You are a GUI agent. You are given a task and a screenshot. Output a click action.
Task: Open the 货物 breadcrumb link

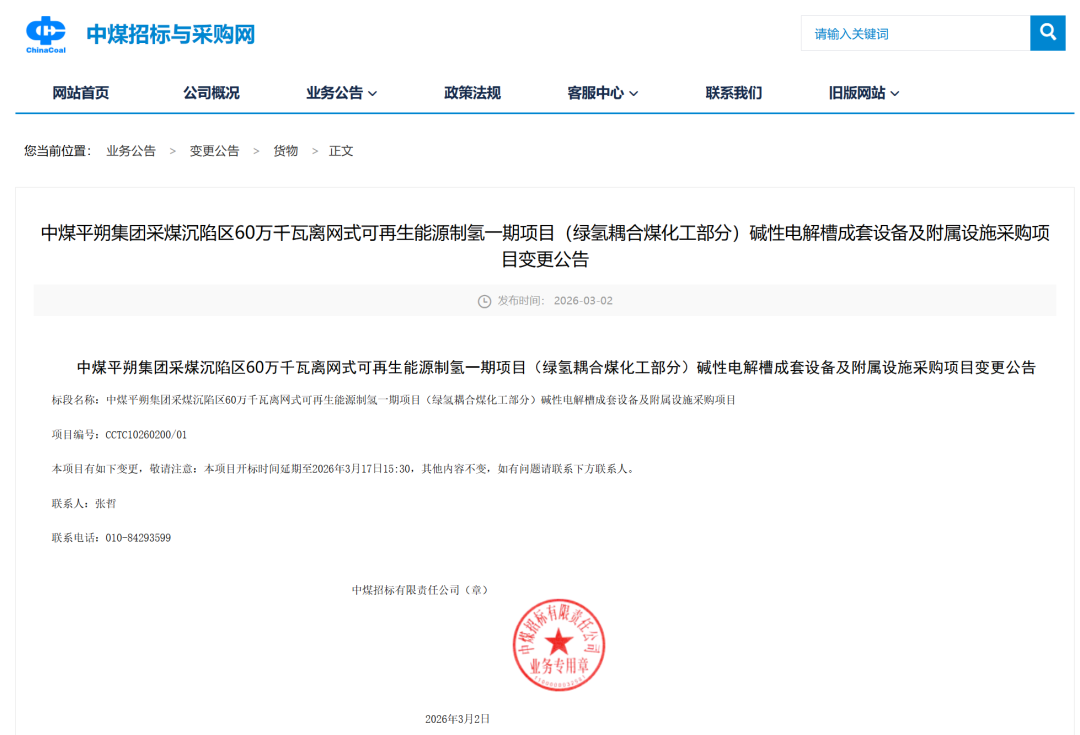pyautogui.click(x=285, y=150)
